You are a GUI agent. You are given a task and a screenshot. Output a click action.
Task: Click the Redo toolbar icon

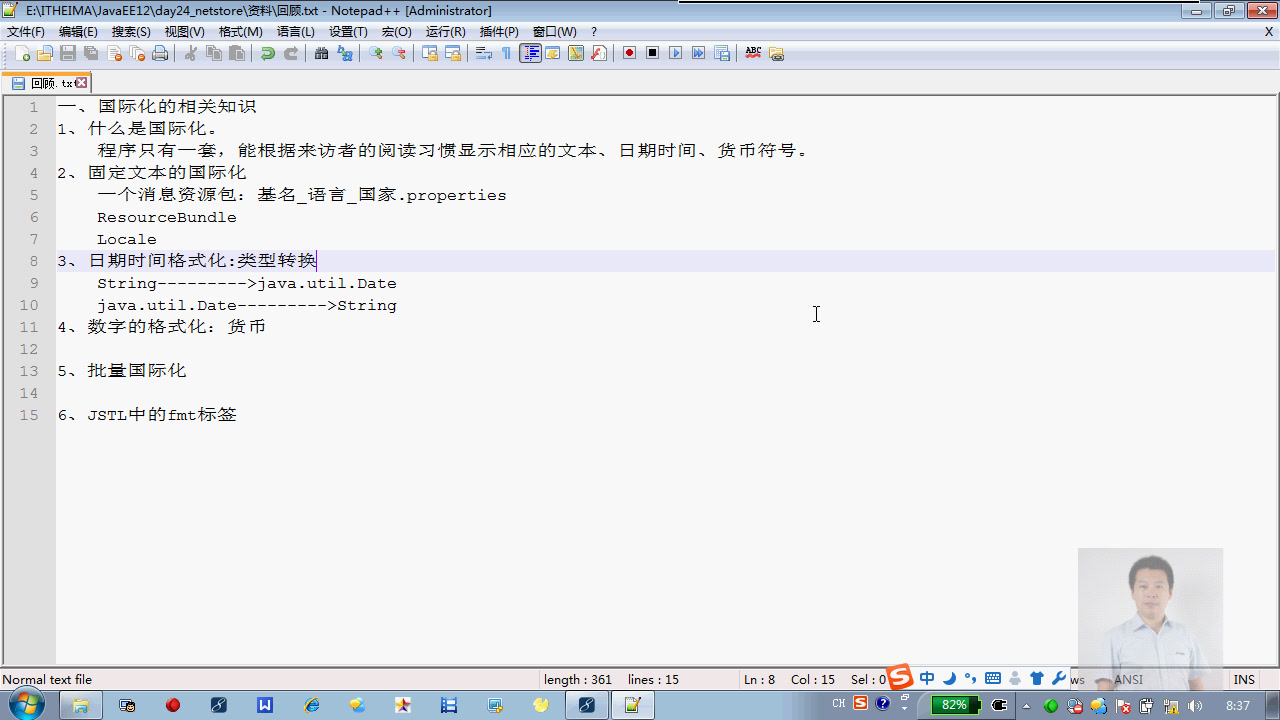[291, 53]
